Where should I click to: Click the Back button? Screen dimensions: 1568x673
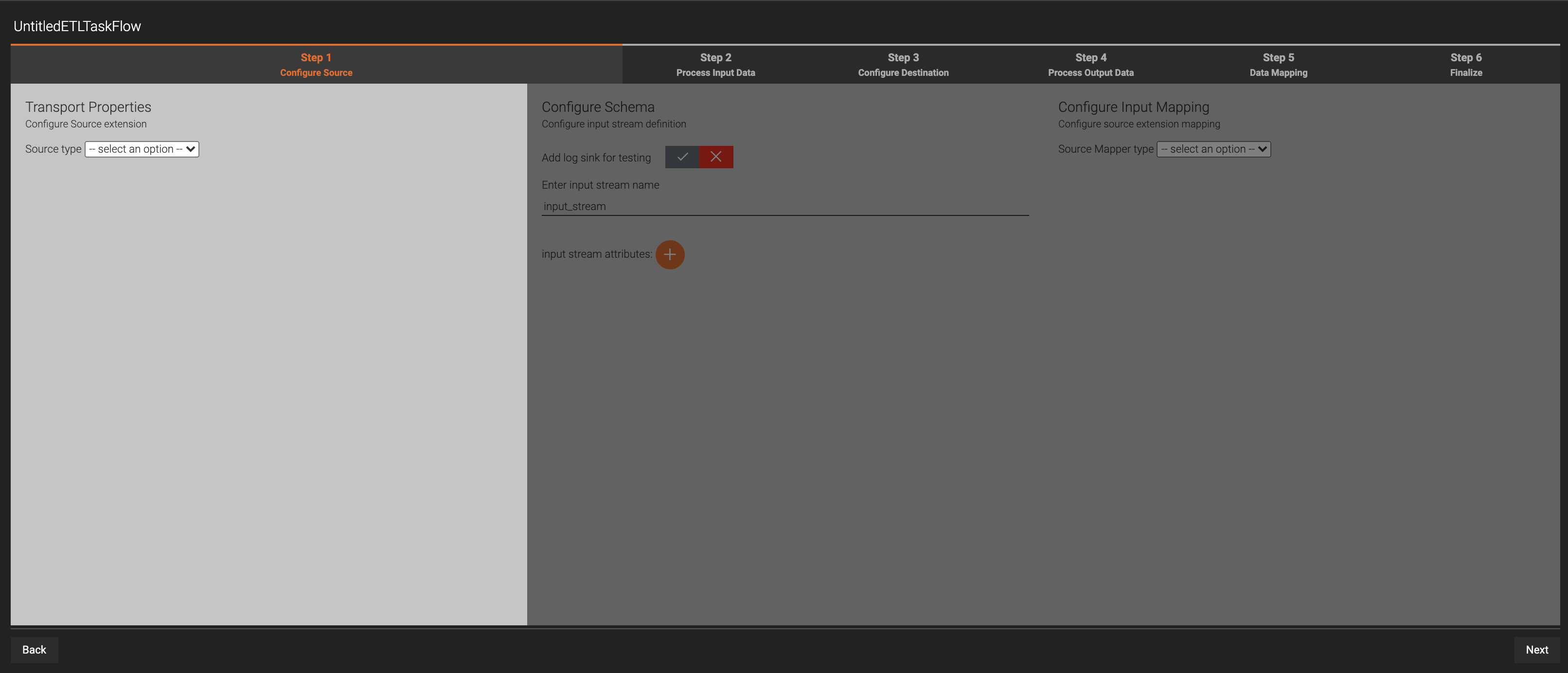[35, 650]
